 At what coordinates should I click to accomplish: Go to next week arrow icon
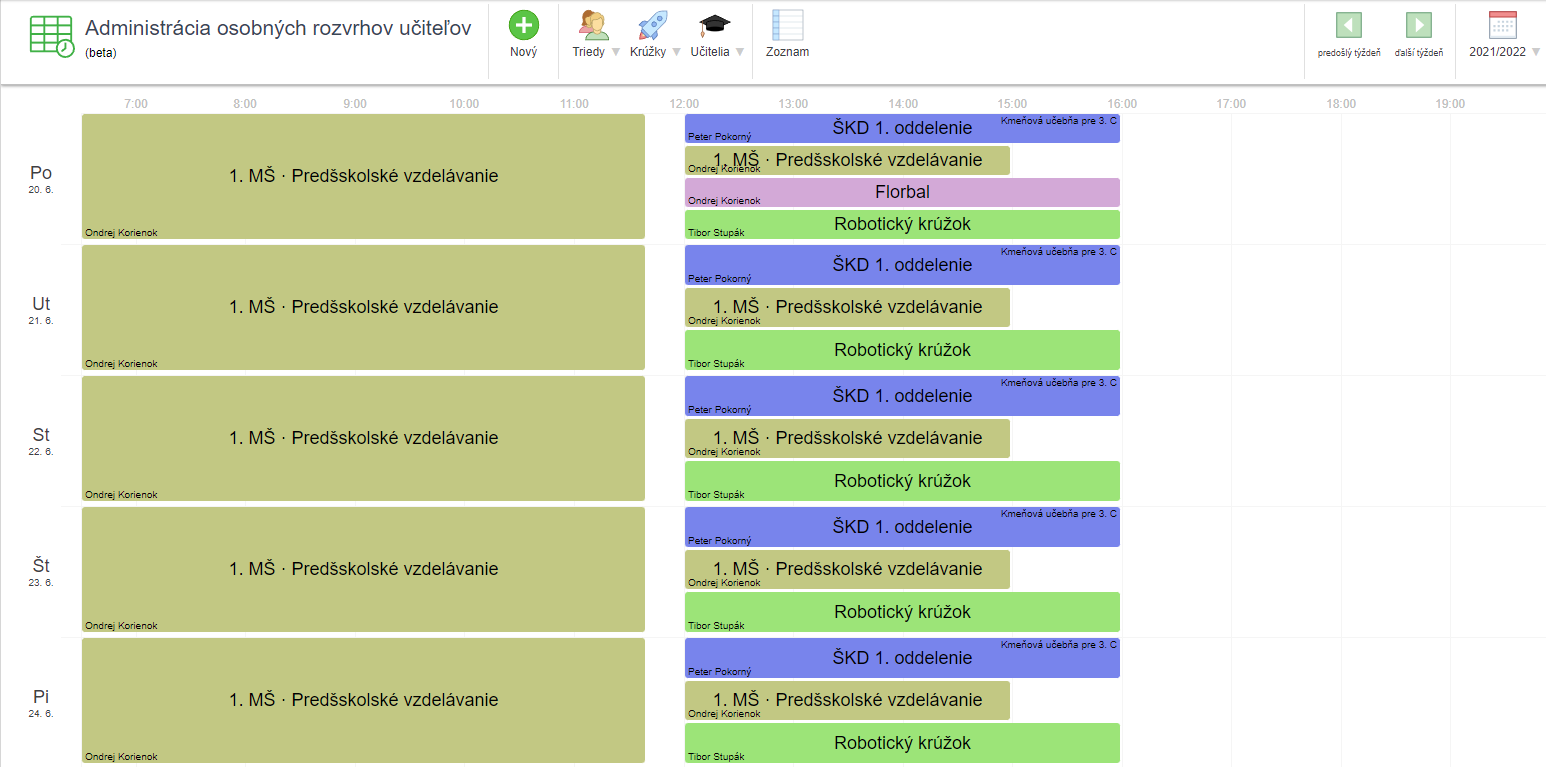[1418, 25]
